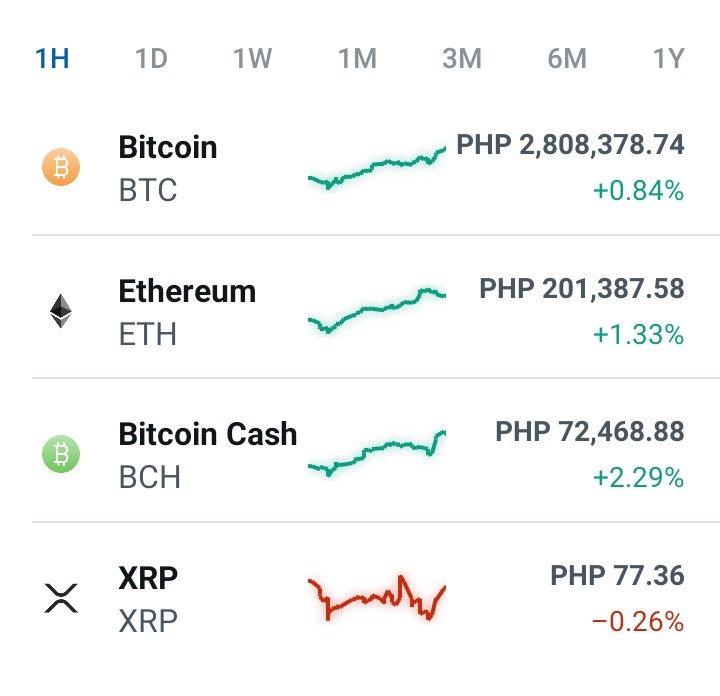720x696 pixels.
Task: Select the 1D time range tab
Action: [x=152, y=58]
